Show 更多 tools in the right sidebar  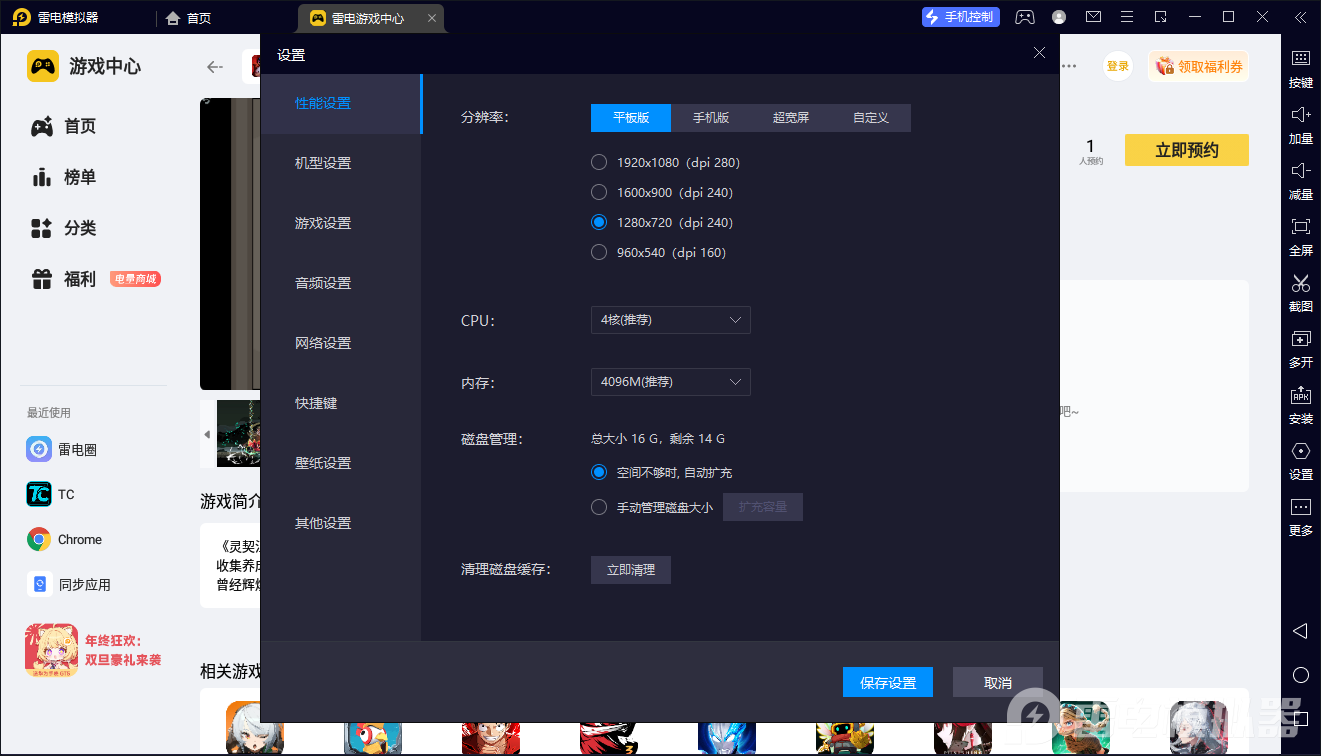click(x=1300, y=516)
